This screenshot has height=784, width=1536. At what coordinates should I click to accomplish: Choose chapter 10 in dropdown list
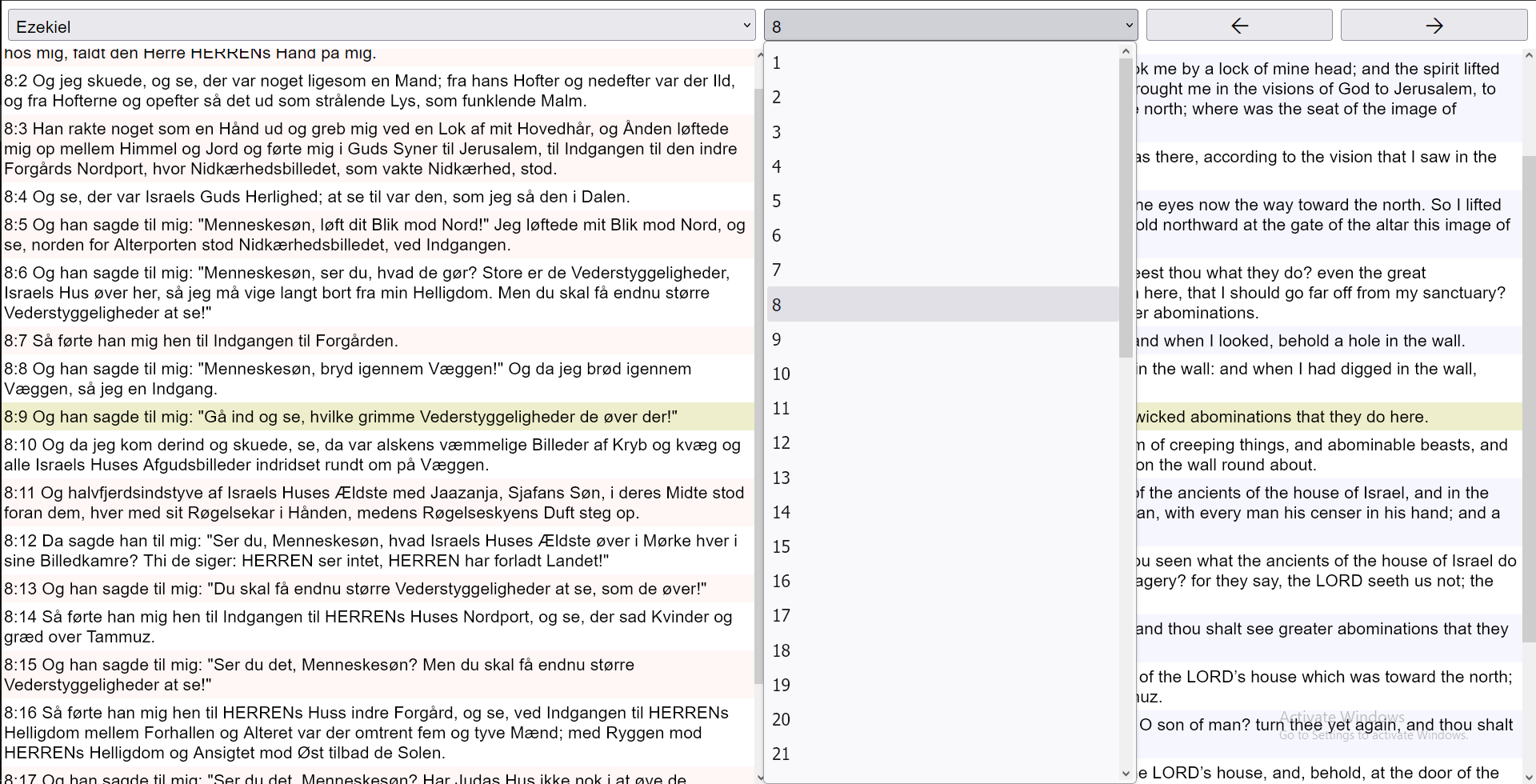pyautogui.click(x=942, y=374)
